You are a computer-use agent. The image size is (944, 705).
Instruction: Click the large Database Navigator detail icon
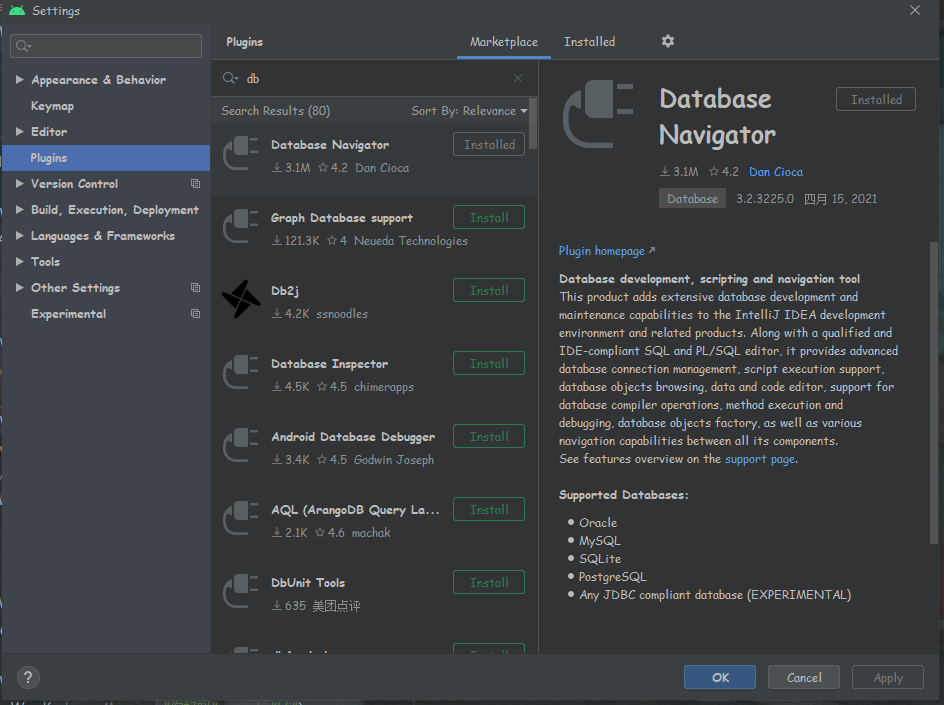point(598,114)
